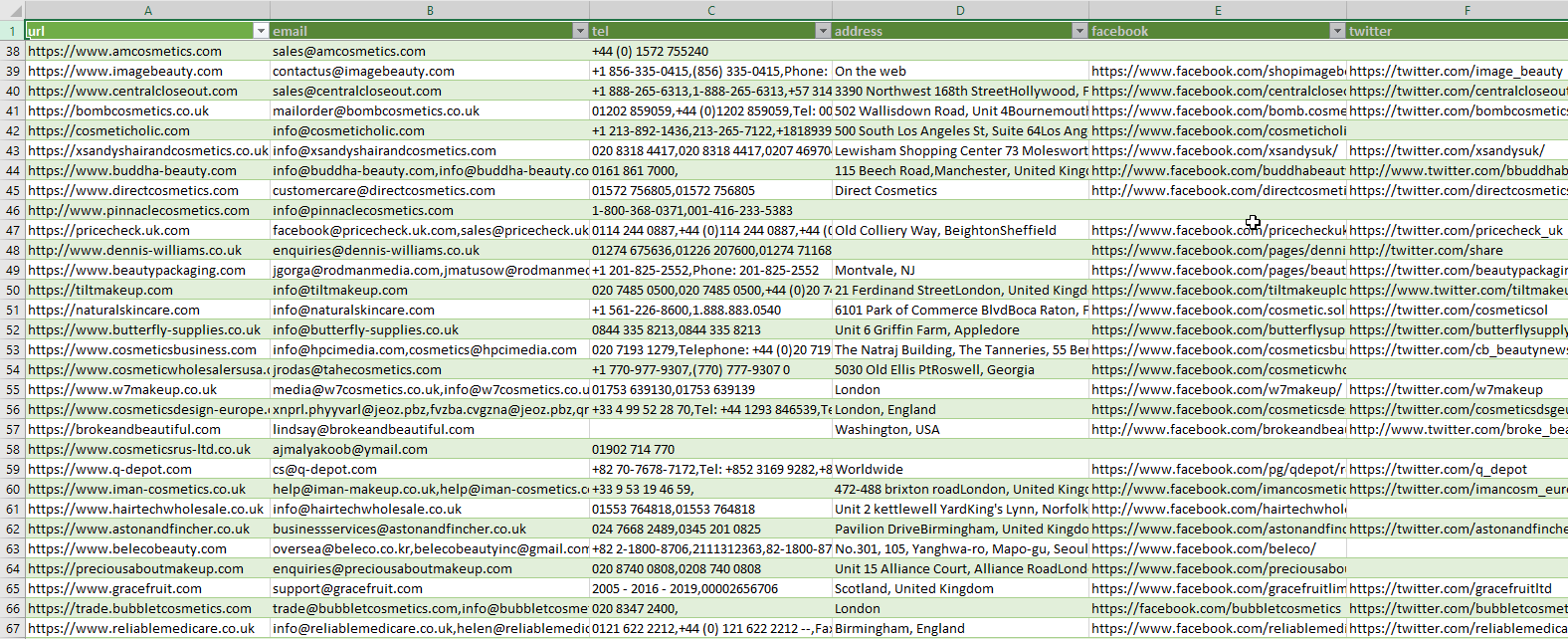Click cell businessservices@astonandfincher.co.uk
The height and width of the screenshot is (639, 1568).
430,529
